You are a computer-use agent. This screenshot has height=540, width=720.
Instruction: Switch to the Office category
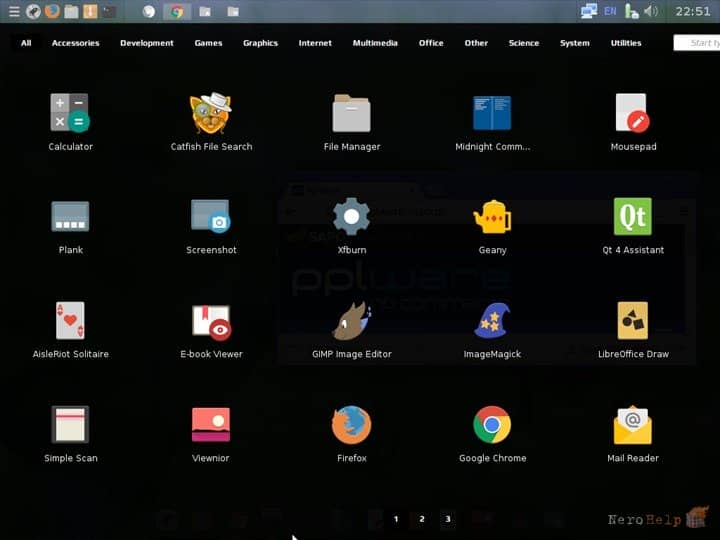pyautogui.click(x=431, y=43)
